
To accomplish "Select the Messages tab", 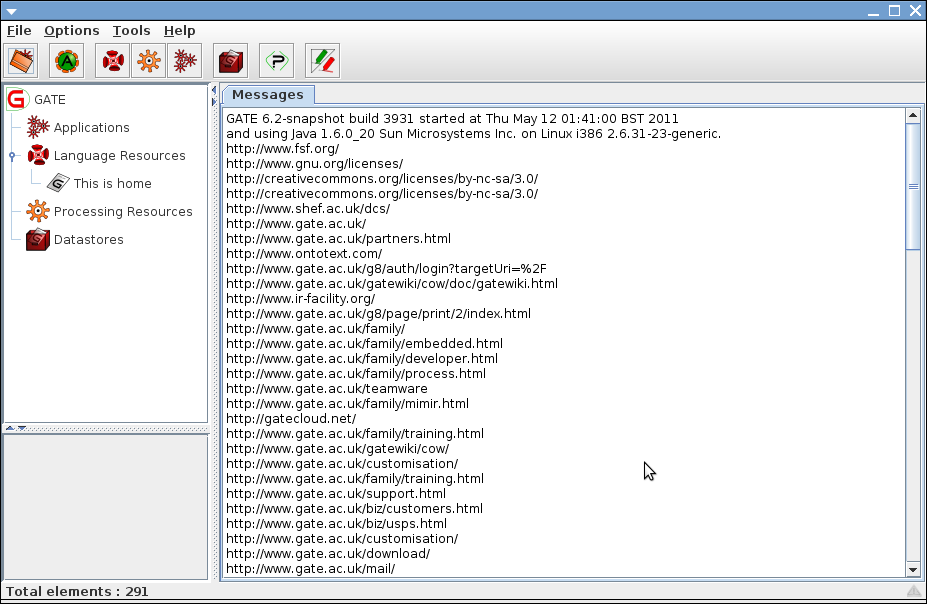I will (x=268, y=95).
